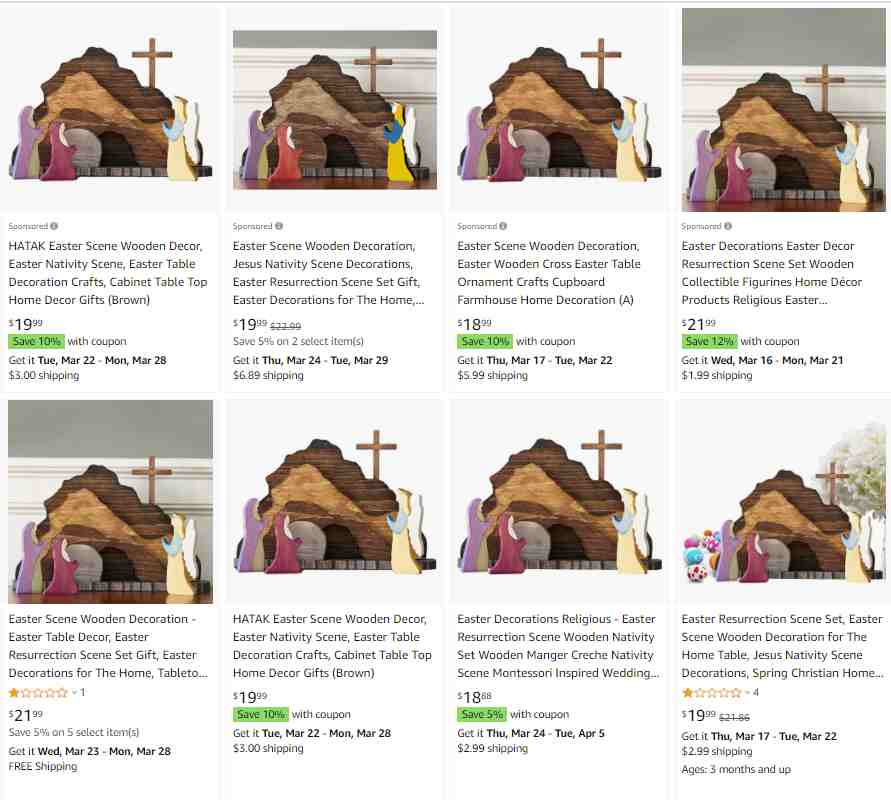The height and width of the screenshot is (800, 891).
Task: Open second HATAK Easter Scene listing image
Action: (335, 502)
